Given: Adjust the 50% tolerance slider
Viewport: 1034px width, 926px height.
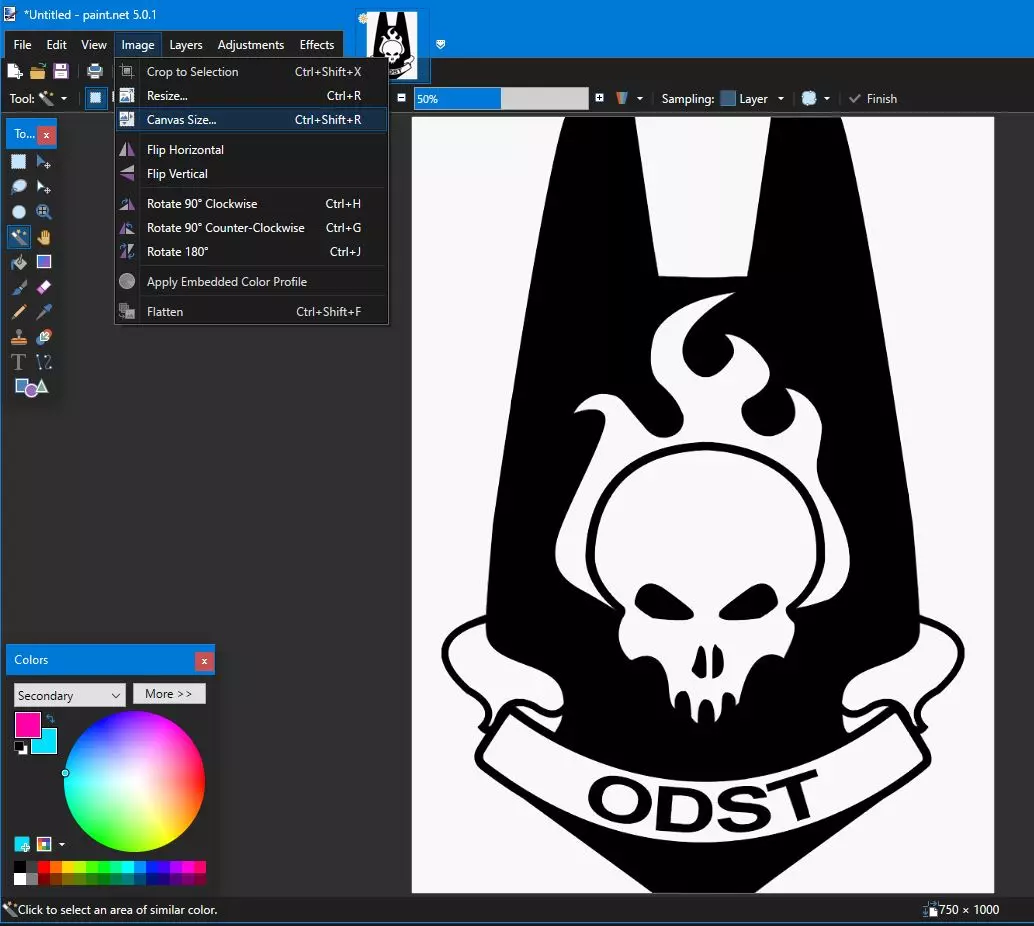Looking at the screenshot, I should click(x=500, y=99).
